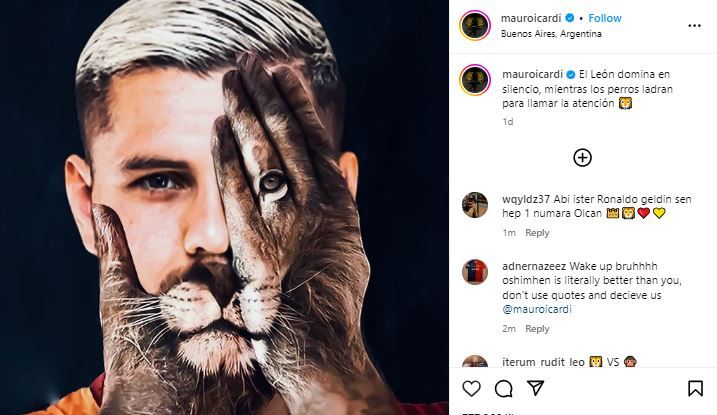Load more comments with the plus circle
This screenshot has height=415, width=717.
(x=582, y=157)
